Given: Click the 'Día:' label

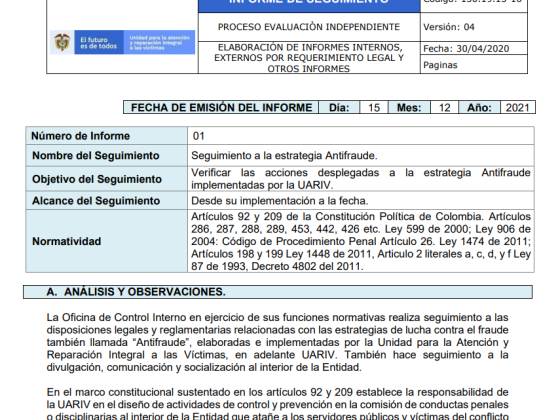Looking at the screenshot, I should [339, 108].
